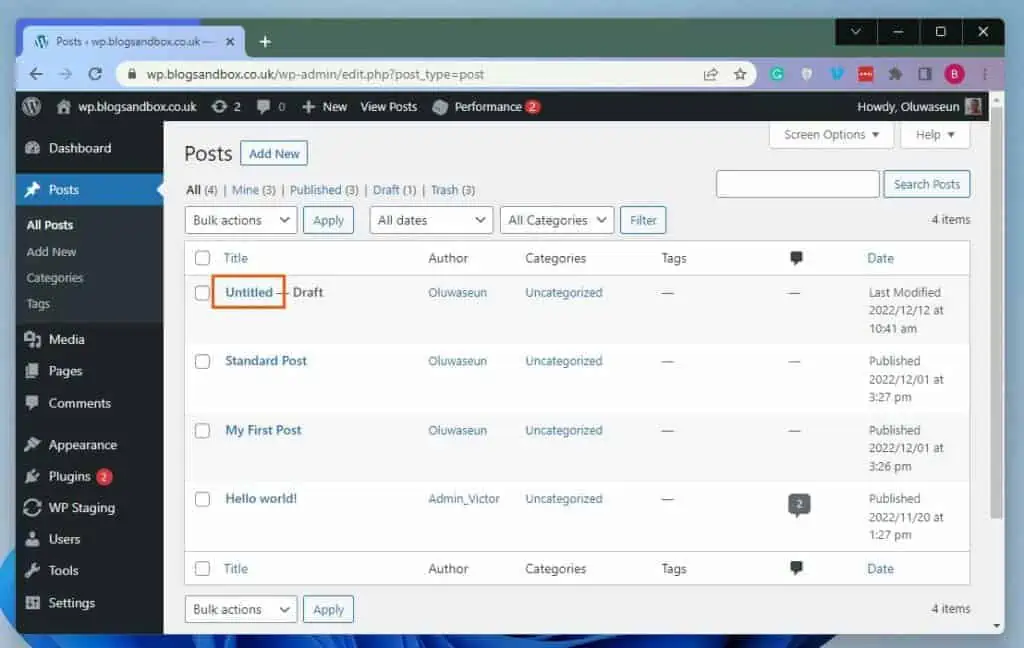Go to Categories in Posts submenu

coord(55,278)
